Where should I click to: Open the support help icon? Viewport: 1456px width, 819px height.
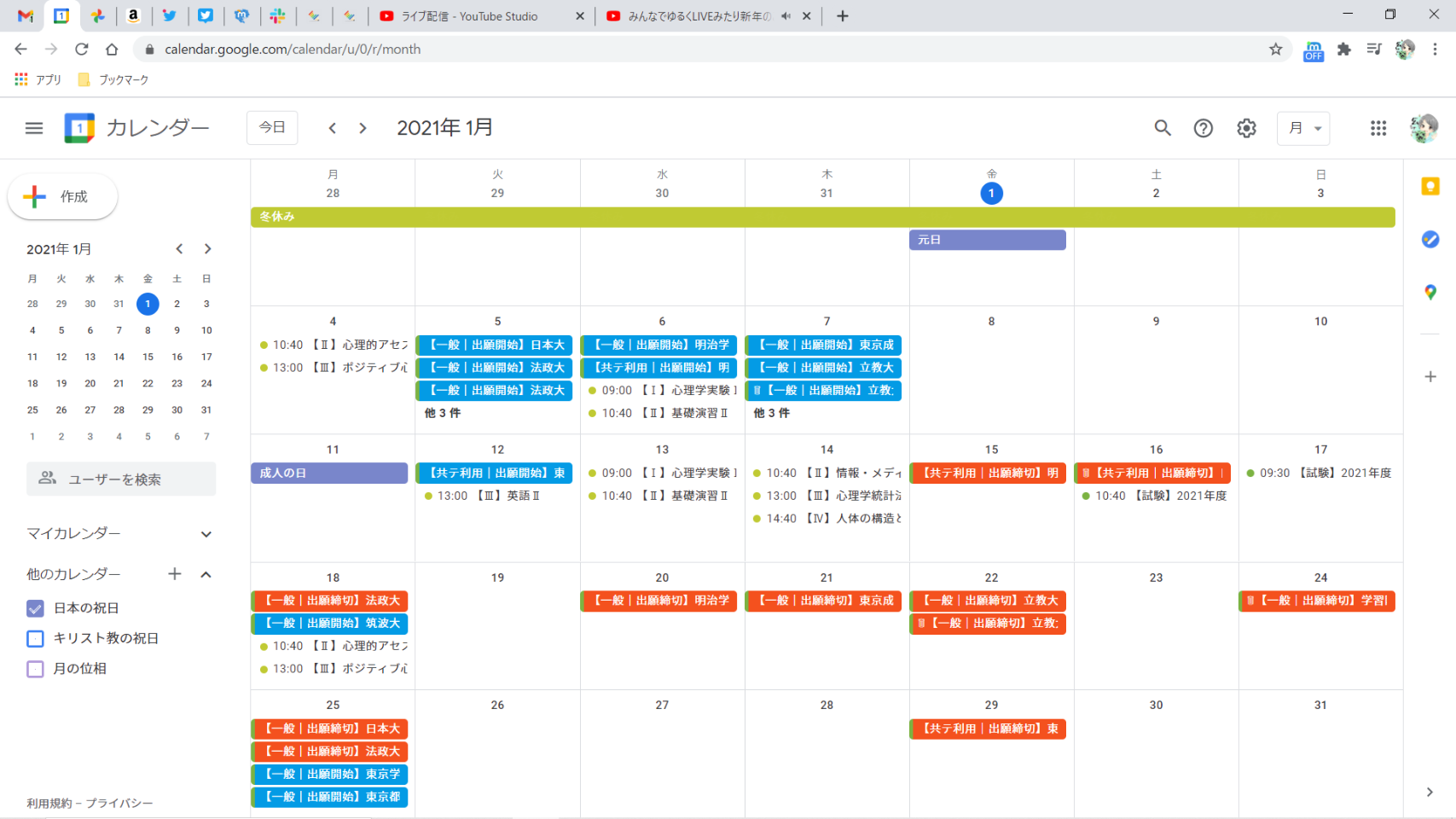click(x=1203, y=128)
